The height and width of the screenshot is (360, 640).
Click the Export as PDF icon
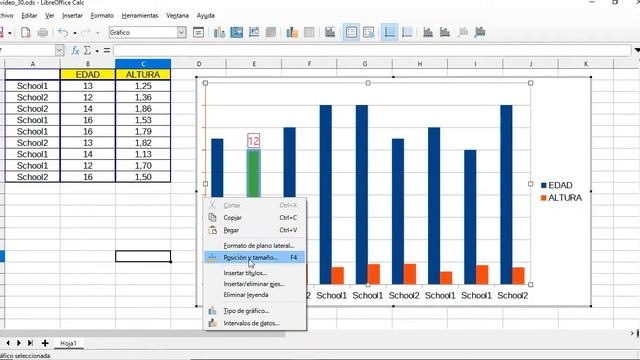[25, 32]
